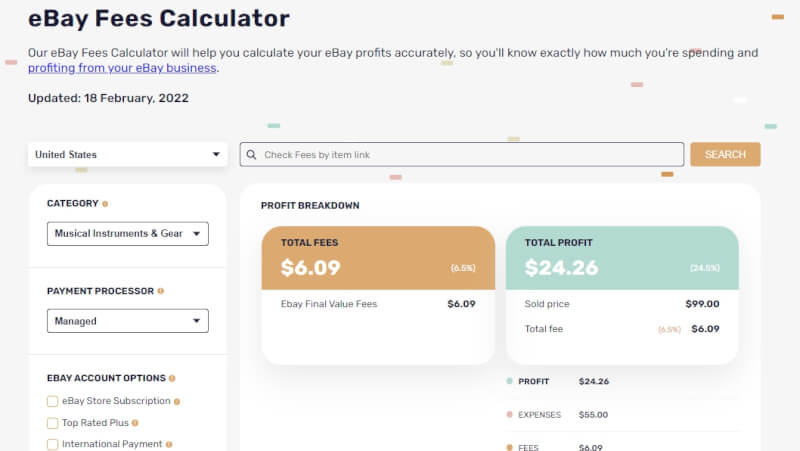Click the Top Rated Plus info icon
This screenshot has height=451, width=800.
(135, 423)
